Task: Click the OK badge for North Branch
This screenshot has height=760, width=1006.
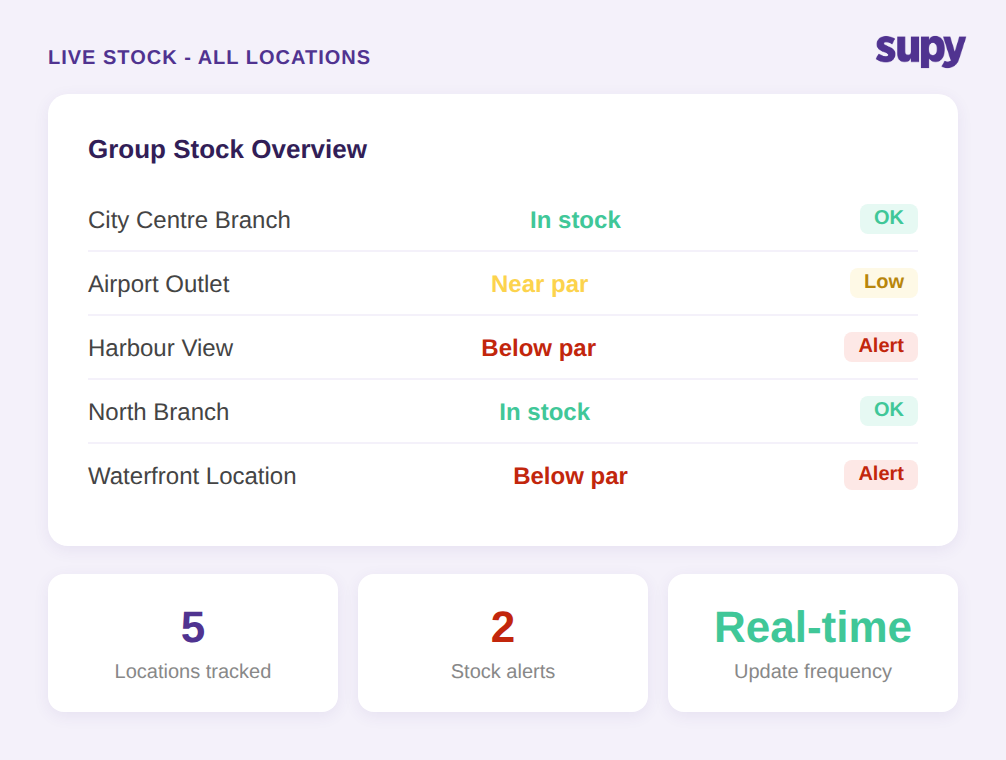Action: pos(889,410)
